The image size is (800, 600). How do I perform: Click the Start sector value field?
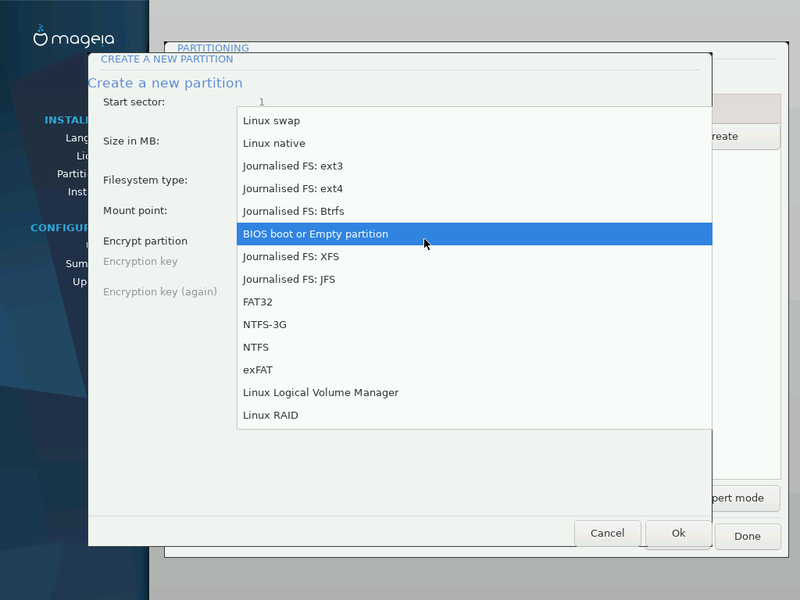(x=262, y=102)
